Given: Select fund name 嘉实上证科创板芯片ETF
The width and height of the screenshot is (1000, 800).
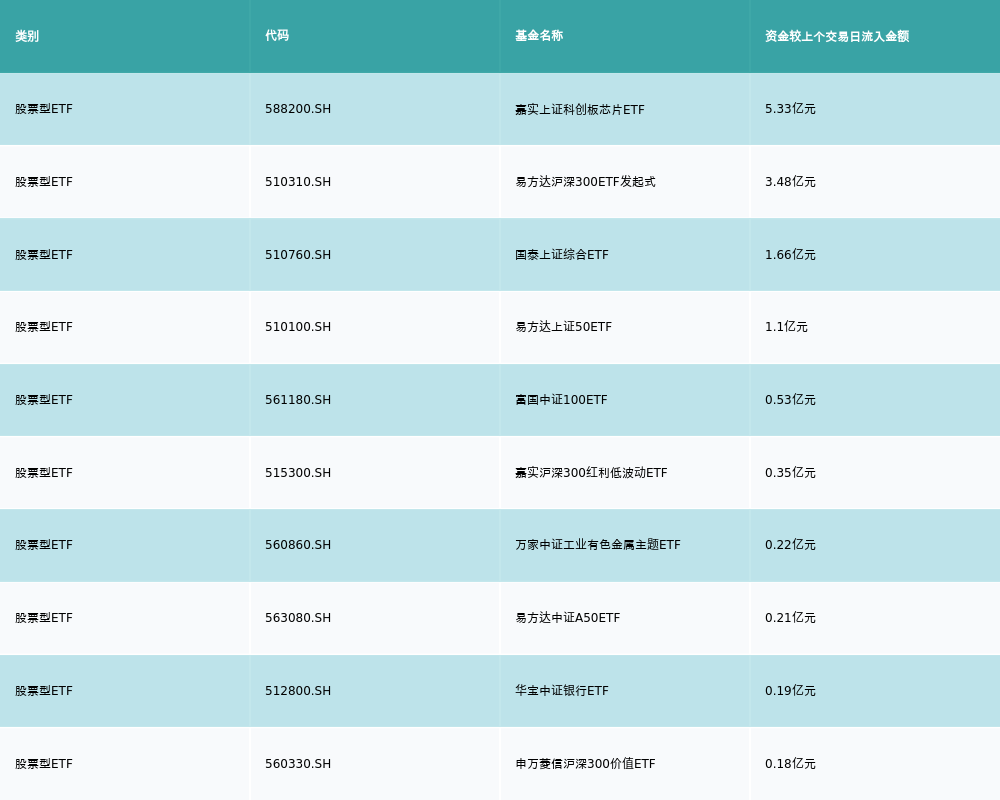Looking at the screenshot, I should point(580,110).
